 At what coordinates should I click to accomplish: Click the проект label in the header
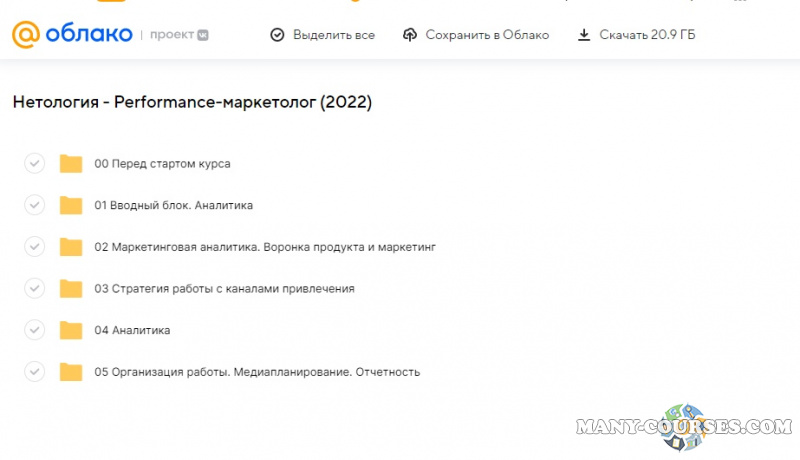(172, 35)
